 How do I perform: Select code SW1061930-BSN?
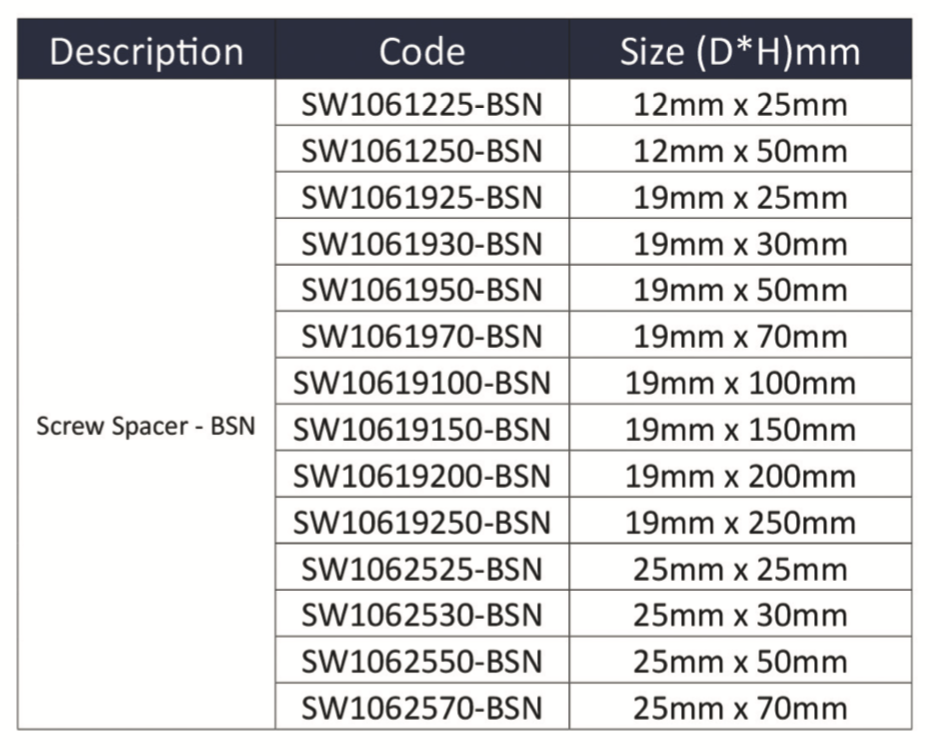pos(422,244)
